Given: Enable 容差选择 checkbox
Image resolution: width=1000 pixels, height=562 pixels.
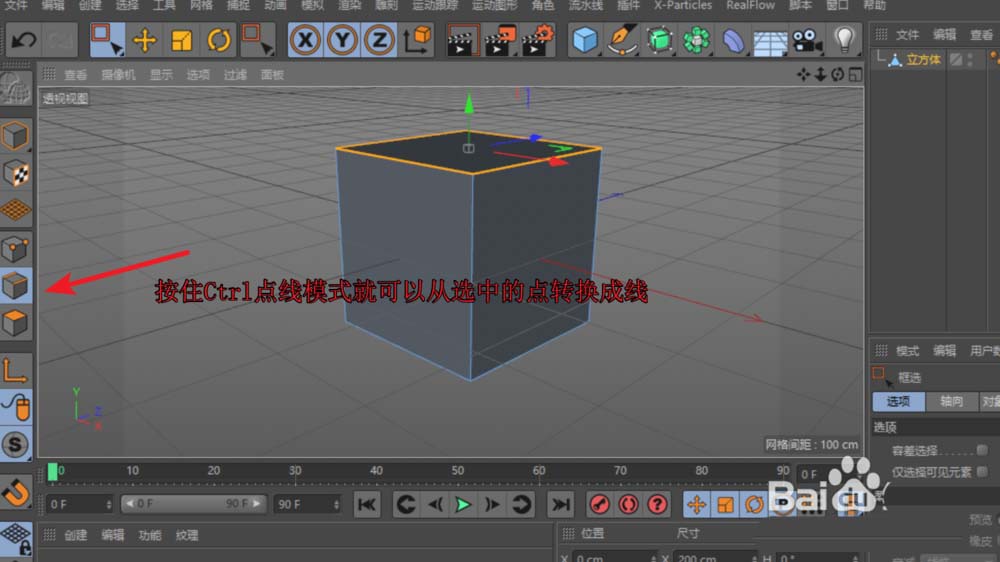Looking at the screenshot, I should (982, 450).
